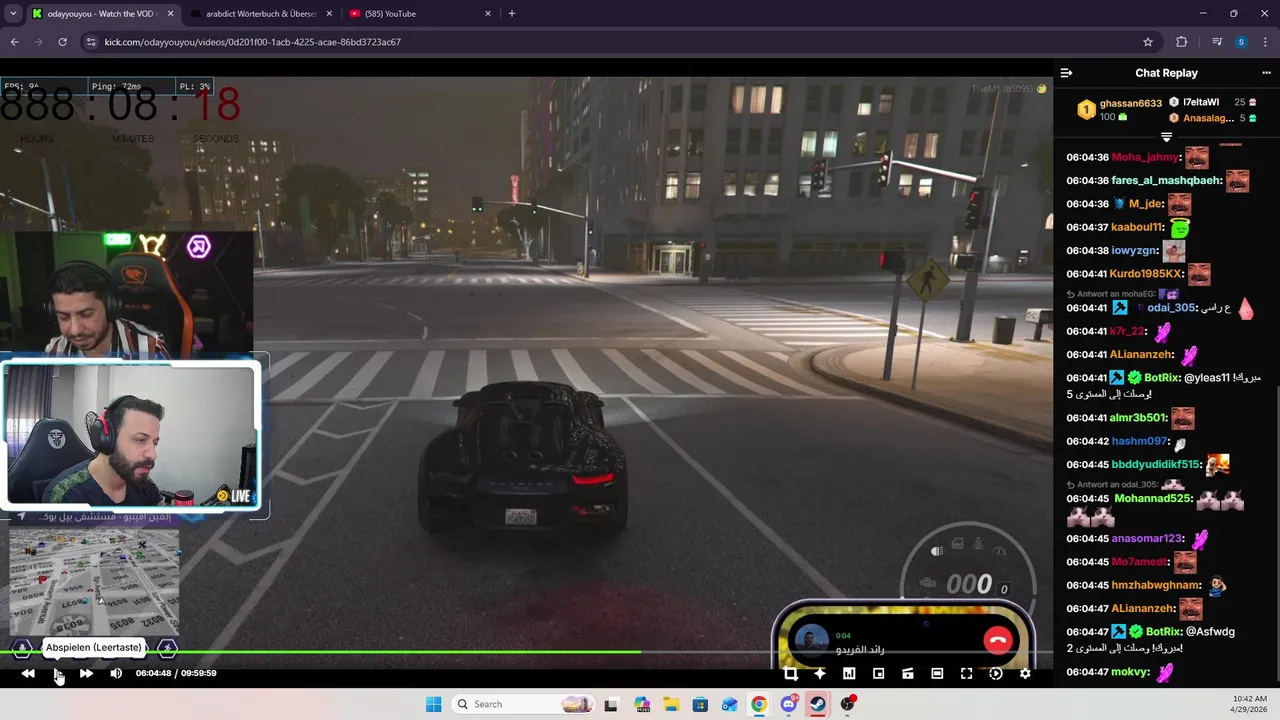Close the arabdict Wörterbuch tab
This screenshot has height=720, width=1280.
click(x=327, y=14)
